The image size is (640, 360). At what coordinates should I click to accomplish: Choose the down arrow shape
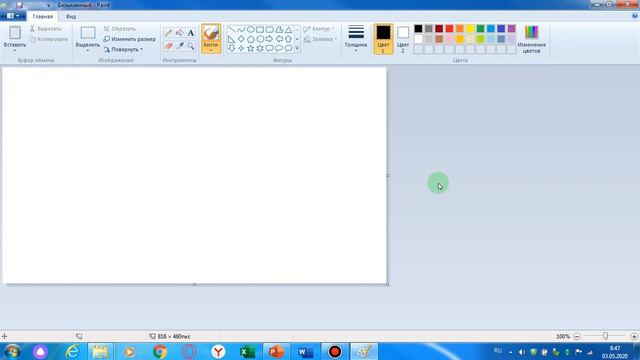(x=231, y=48)
